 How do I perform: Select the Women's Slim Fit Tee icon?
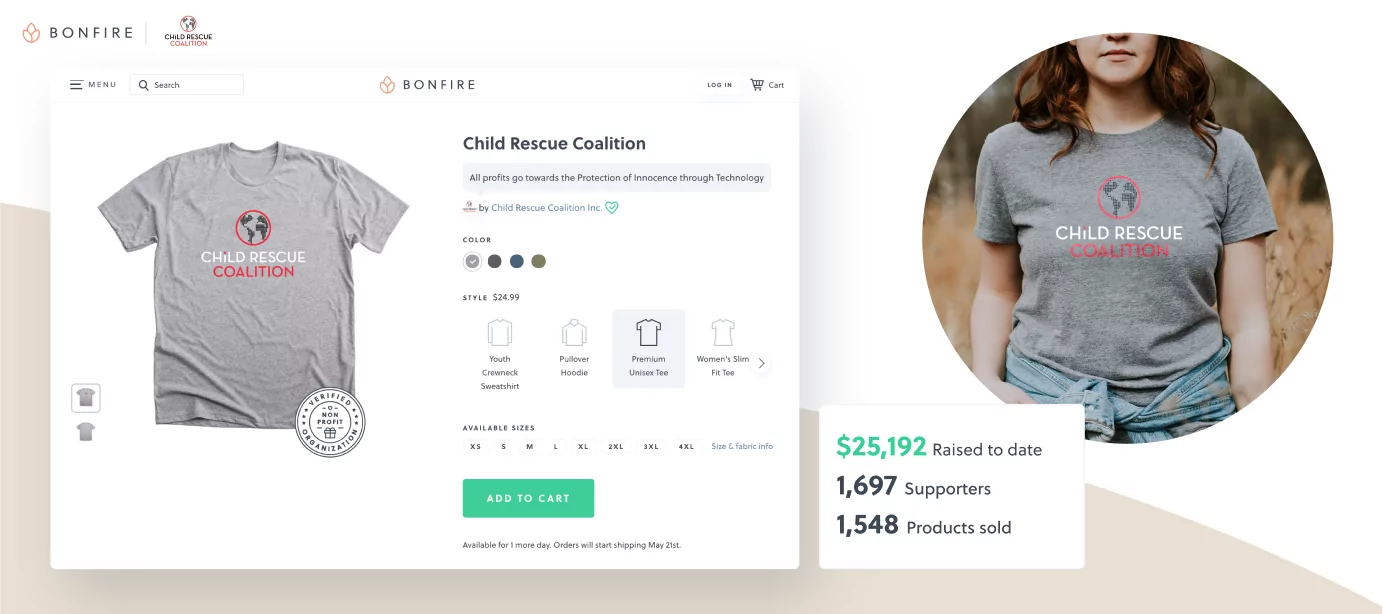(x=722, y=332)
